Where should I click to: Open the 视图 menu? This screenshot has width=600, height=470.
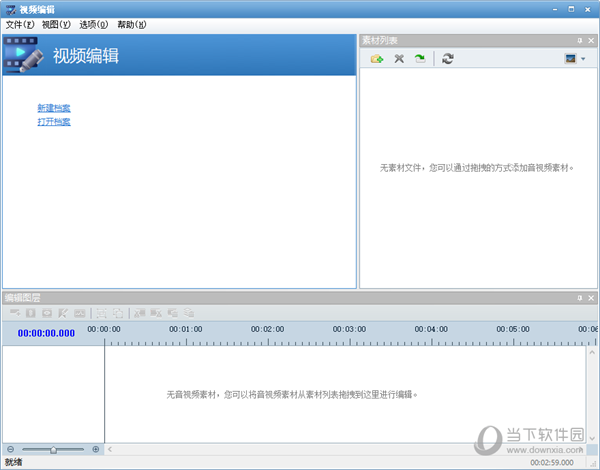tap(56, 24)
